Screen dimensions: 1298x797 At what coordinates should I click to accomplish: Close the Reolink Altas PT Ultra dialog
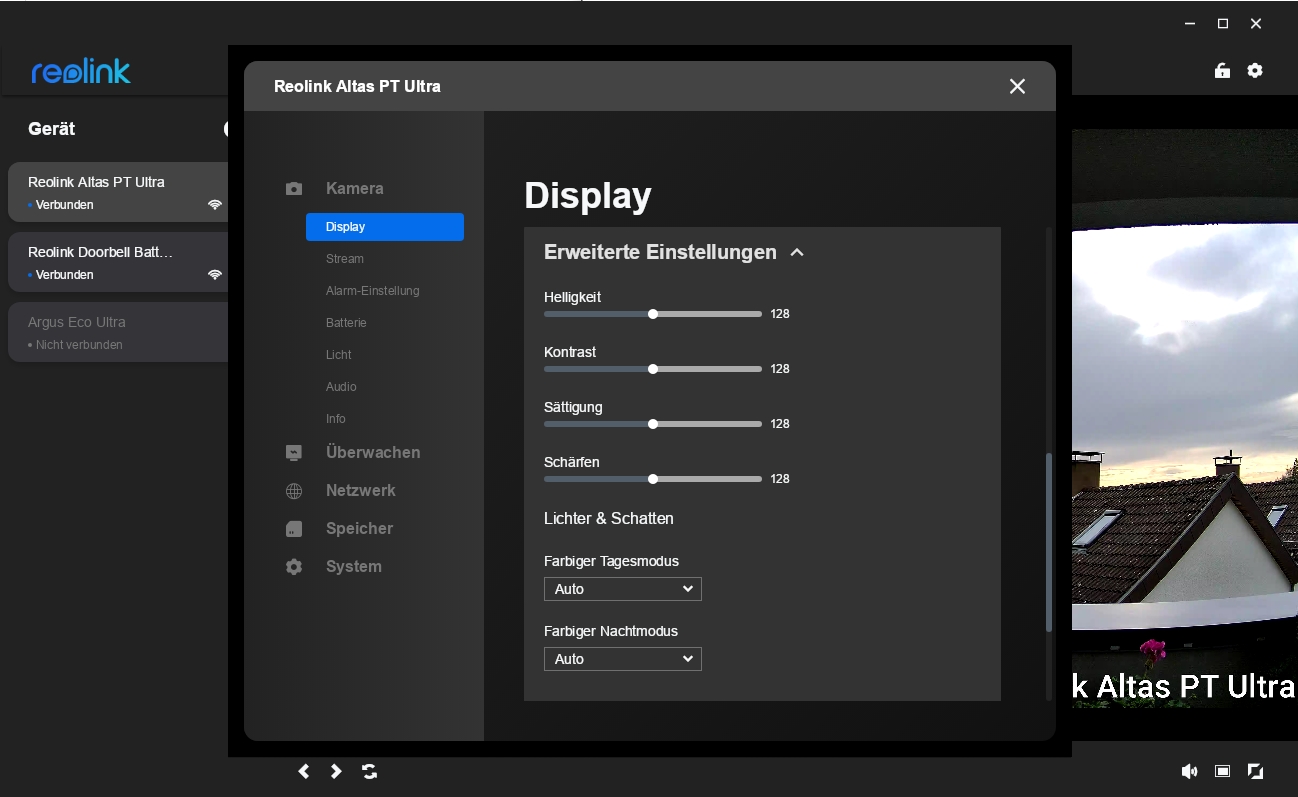coord(1017,86)
